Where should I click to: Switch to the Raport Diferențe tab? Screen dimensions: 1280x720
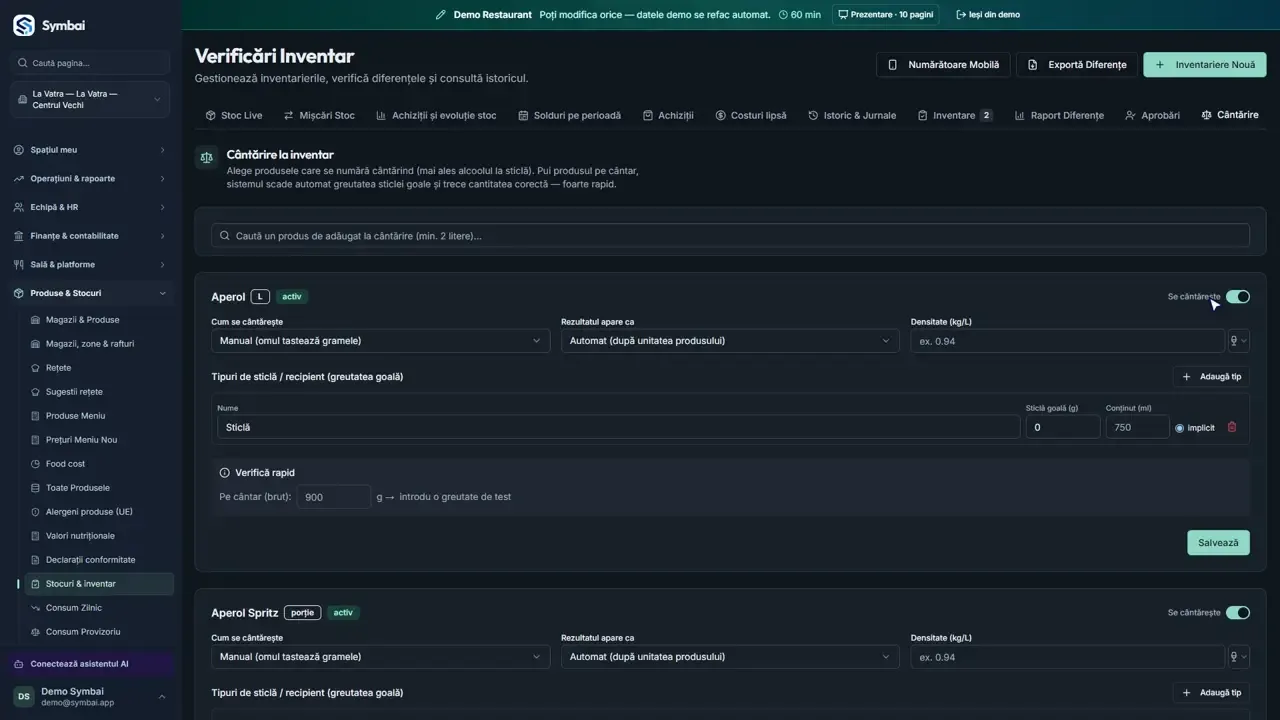point(1059,115)
